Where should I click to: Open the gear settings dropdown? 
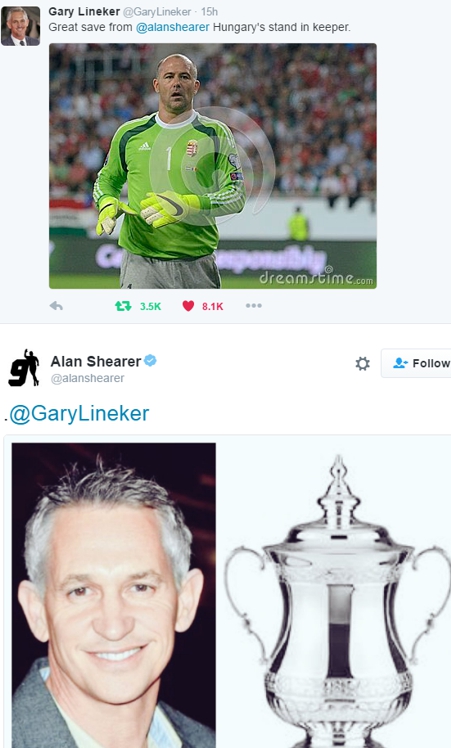363,364
